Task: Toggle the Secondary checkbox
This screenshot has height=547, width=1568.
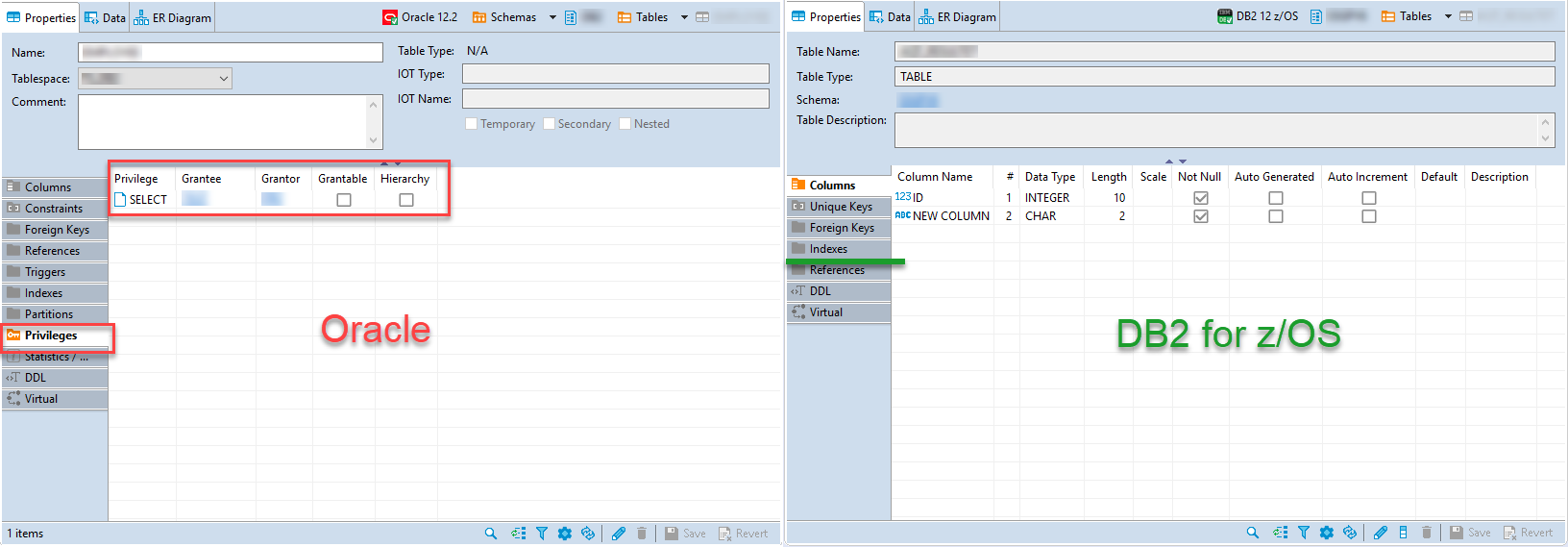Action: (x=549, y=124)
